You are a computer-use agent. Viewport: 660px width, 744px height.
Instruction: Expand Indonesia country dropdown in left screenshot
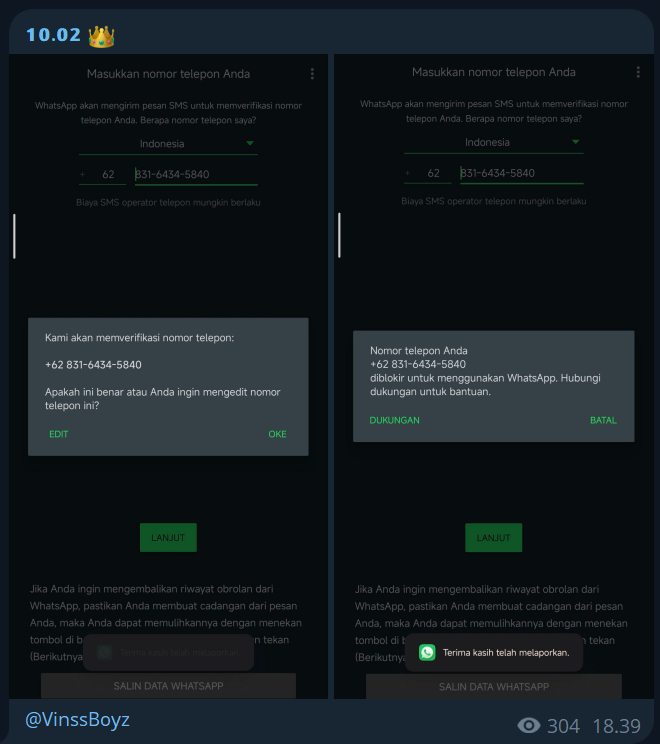click(168, 144)
